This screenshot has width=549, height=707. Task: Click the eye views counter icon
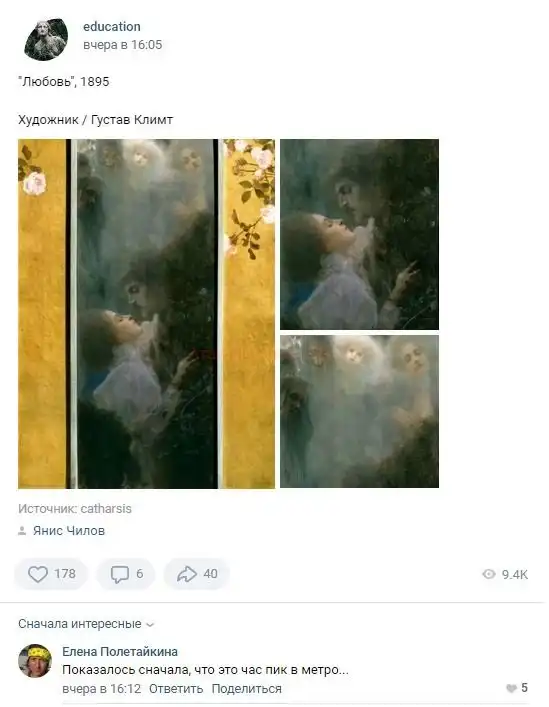pyautogui.click(x=489, y=574)
